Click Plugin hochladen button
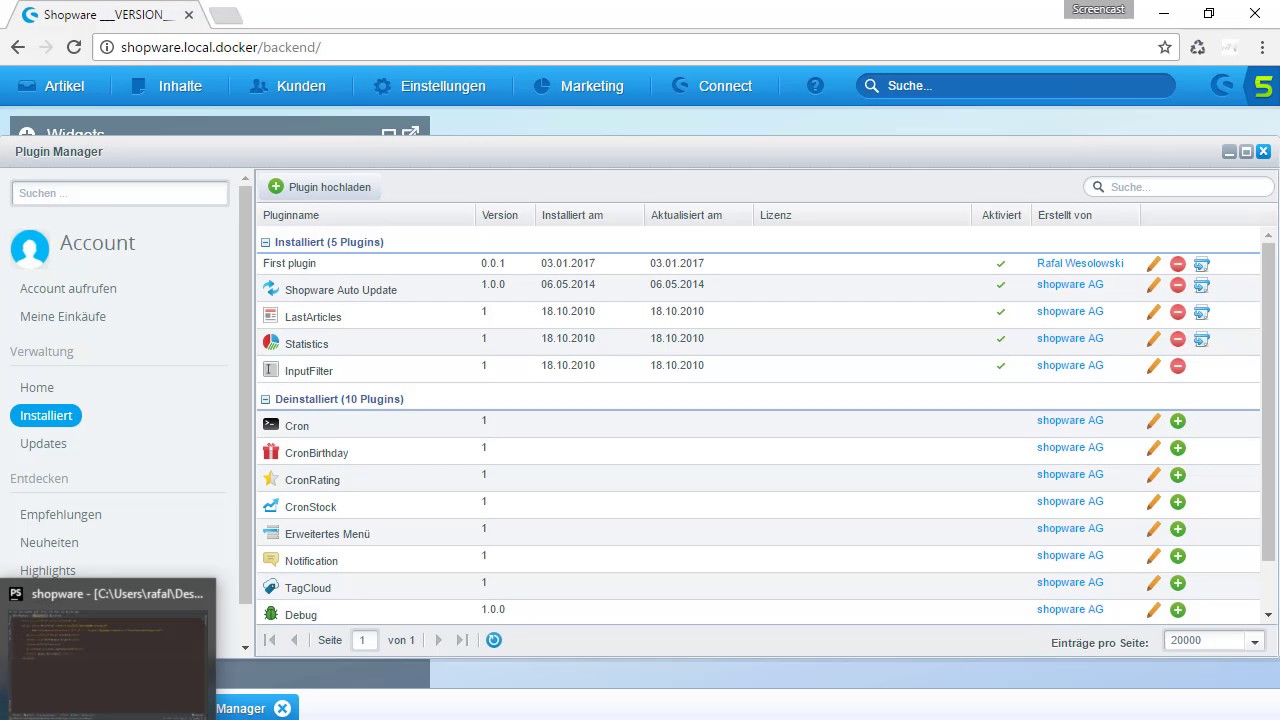Screen dimensions: 1280x720 click(x=320, y=187)
